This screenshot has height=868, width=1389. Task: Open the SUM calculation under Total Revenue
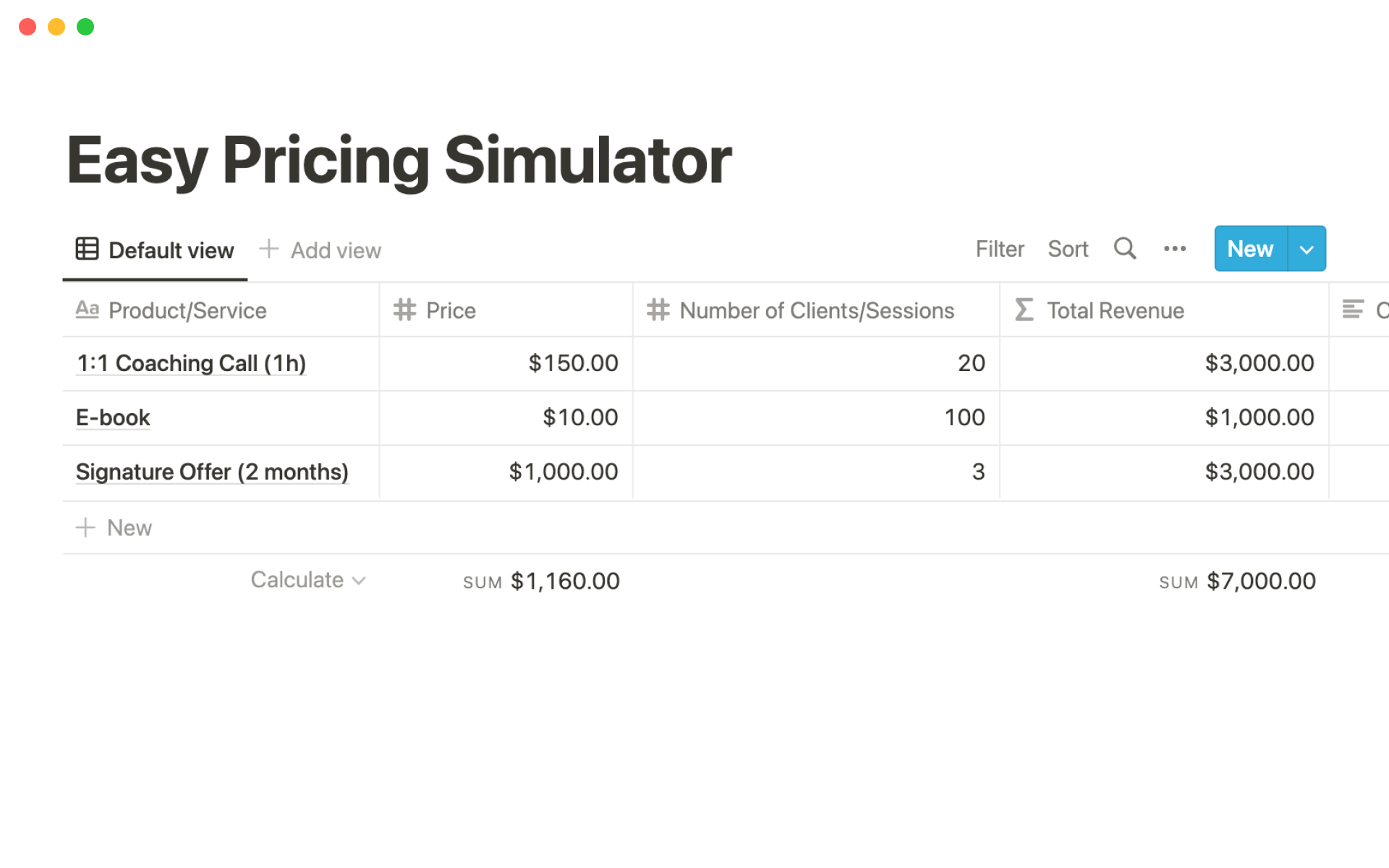(x=1237, y=582)
